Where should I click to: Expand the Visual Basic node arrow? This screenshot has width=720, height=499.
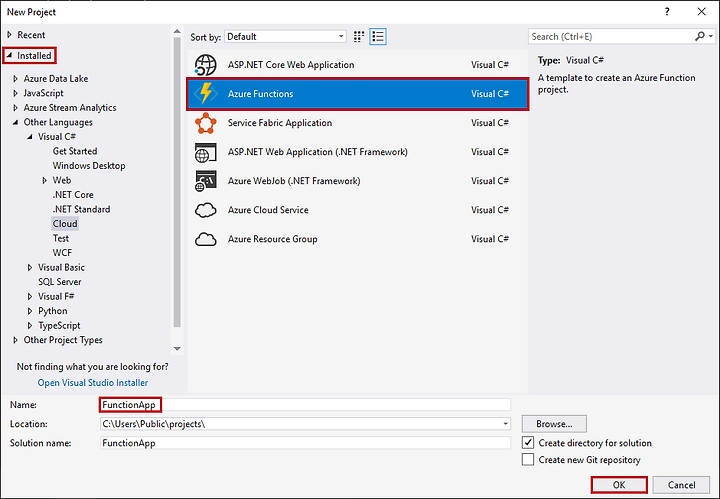click(30, 268)
